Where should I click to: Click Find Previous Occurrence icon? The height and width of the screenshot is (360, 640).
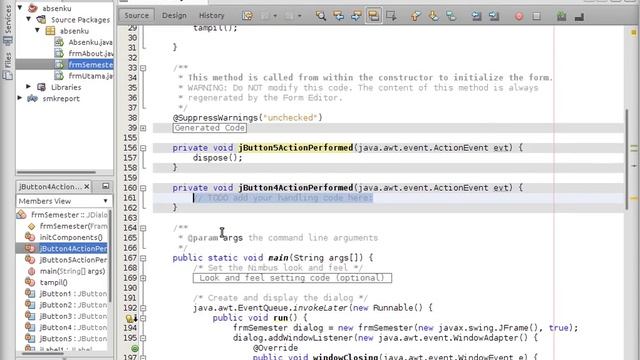point(338,16)
